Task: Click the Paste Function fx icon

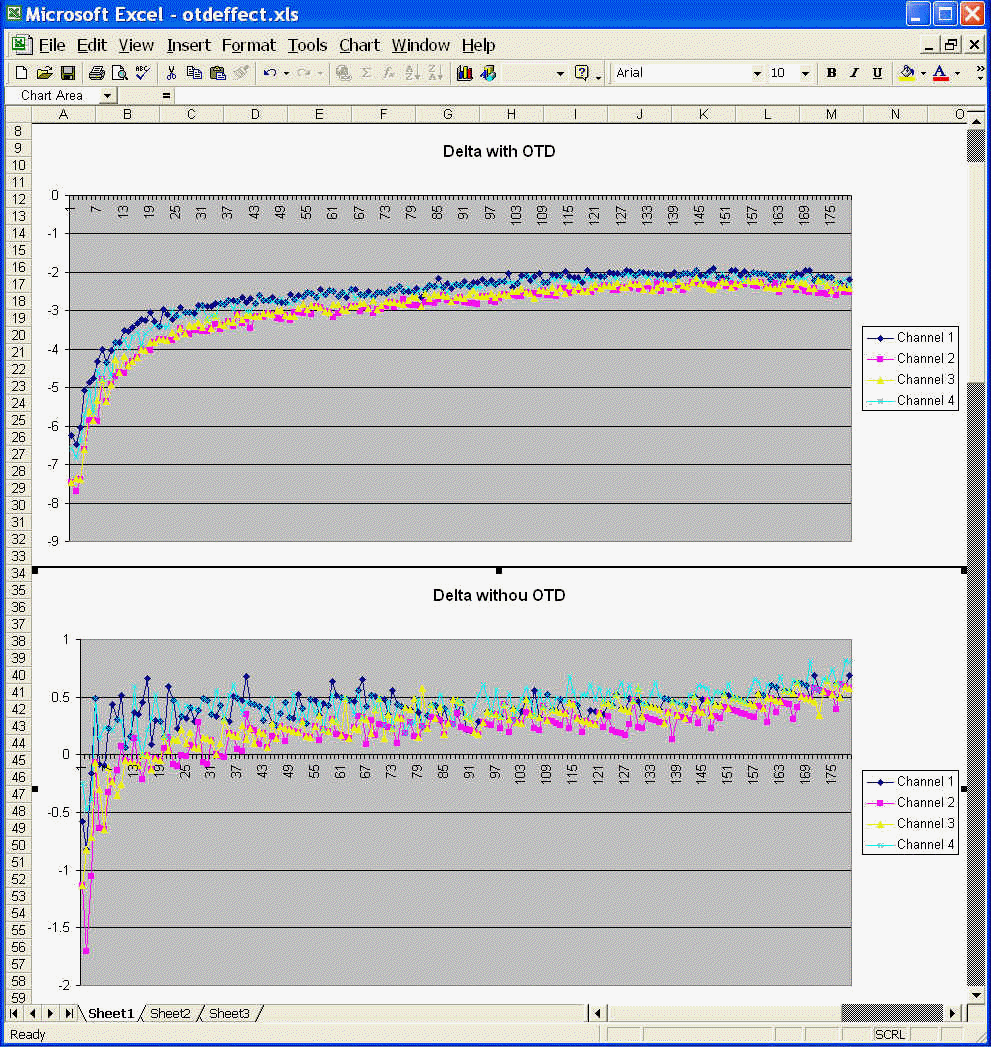Action: [389, 73]
